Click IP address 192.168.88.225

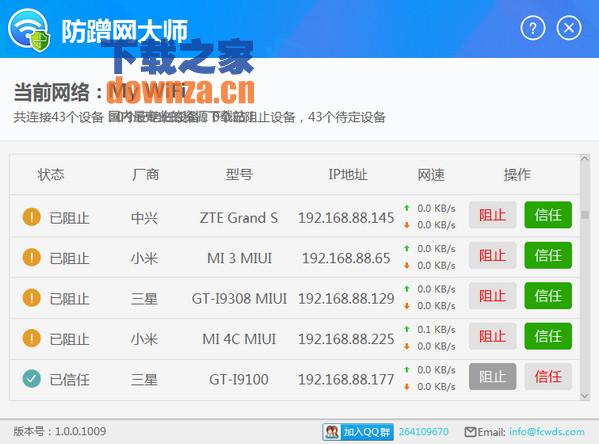pyautogui.click(x=346, y=339)
